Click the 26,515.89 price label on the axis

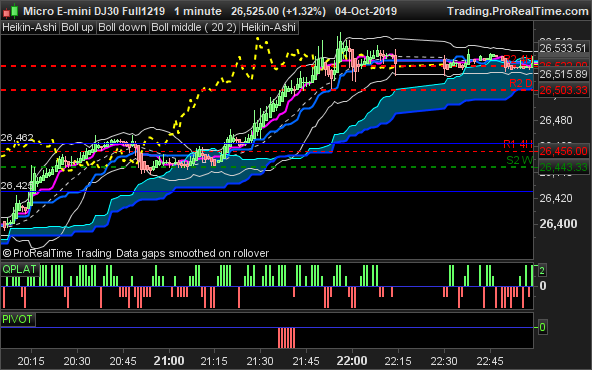pos(563,74)
